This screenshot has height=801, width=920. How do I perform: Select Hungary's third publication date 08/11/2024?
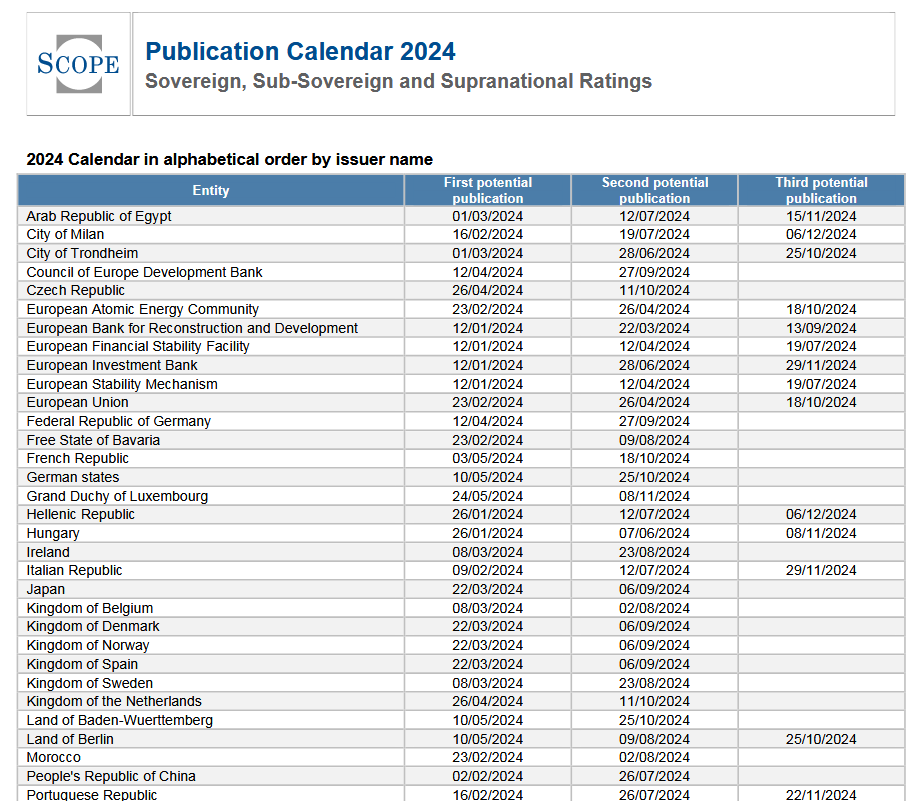(821, 533)
